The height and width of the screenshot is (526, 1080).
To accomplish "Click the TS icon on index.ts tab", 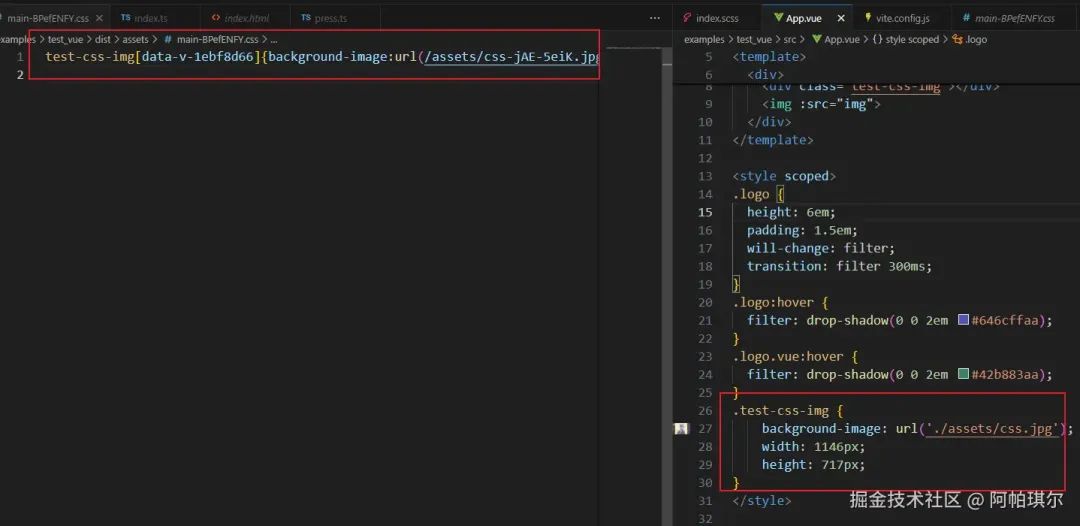I will pyautogui.click(x=125, y=18).
